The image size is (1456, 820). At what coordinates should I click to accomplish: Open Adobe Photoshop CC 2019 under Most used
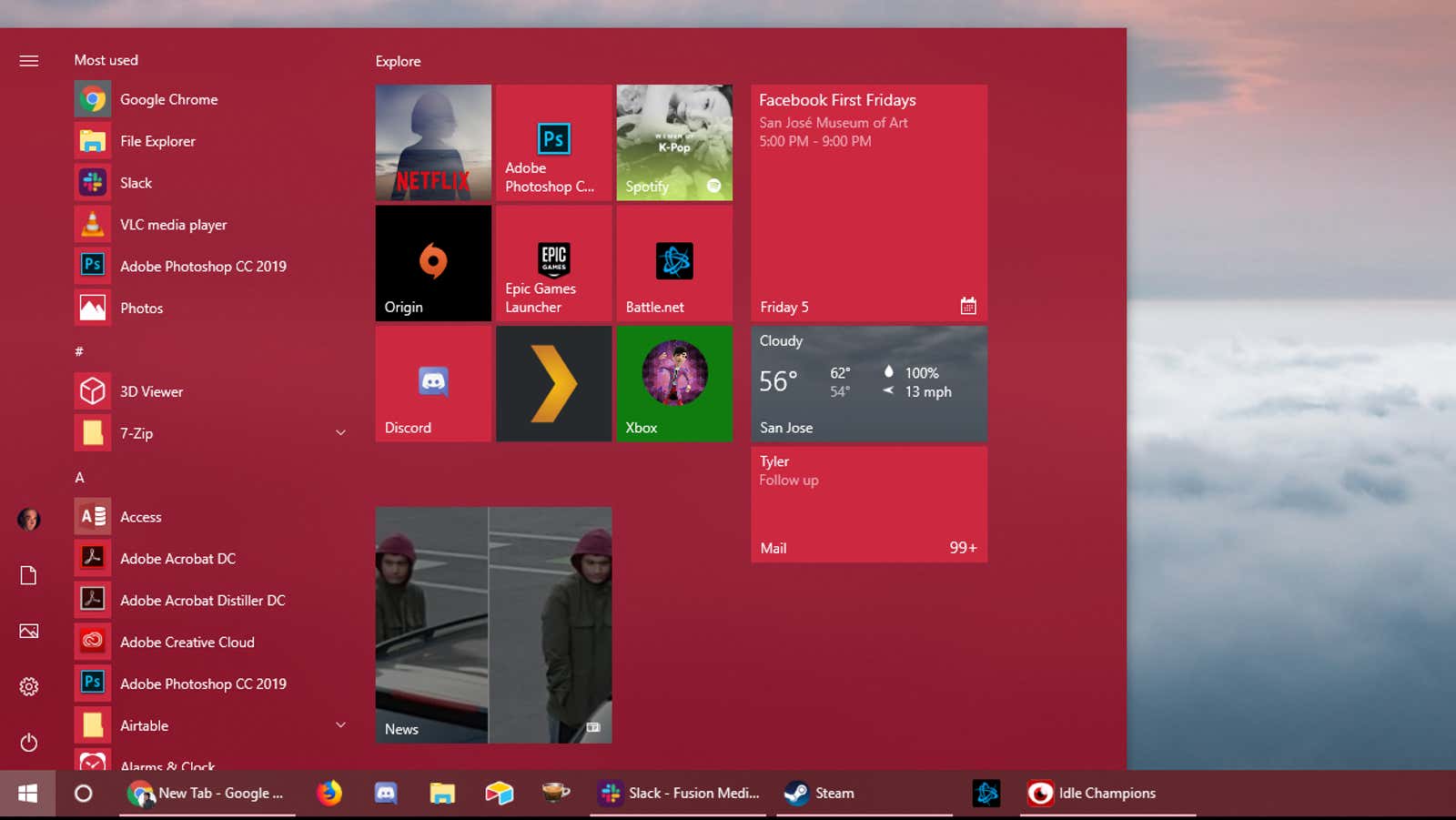209,266
